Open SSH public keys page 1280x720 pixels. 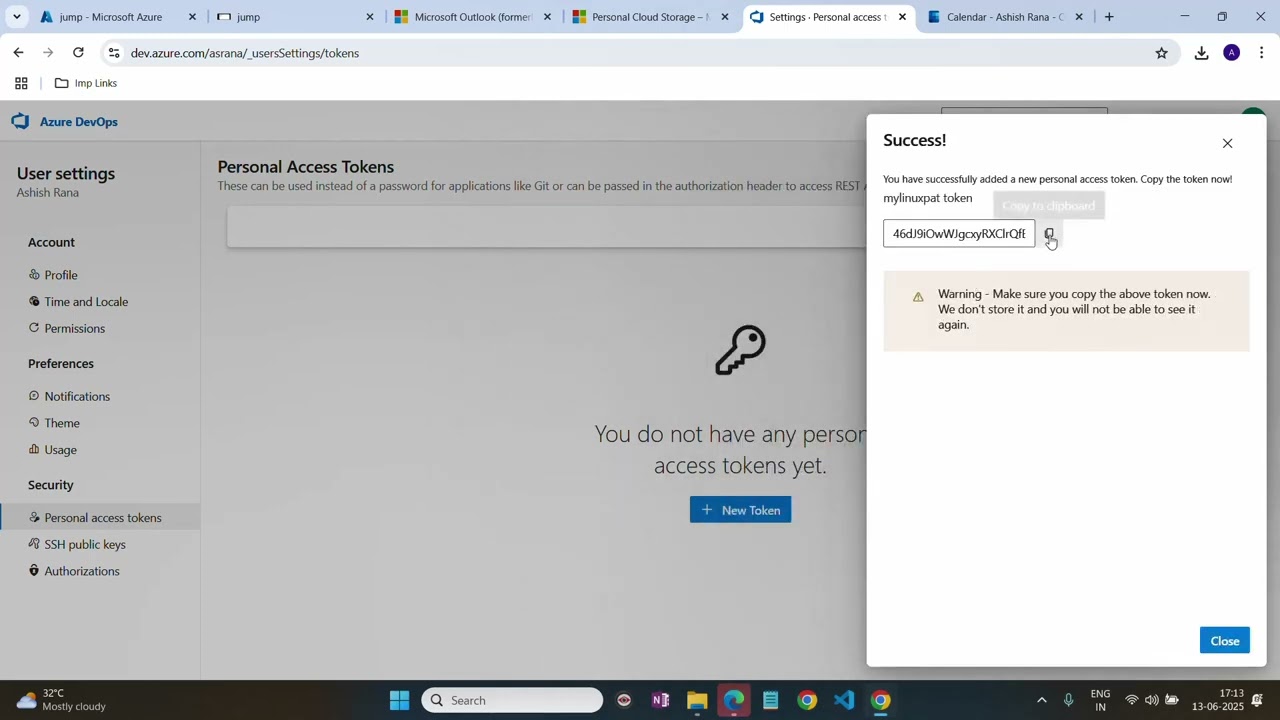[85, 545]
